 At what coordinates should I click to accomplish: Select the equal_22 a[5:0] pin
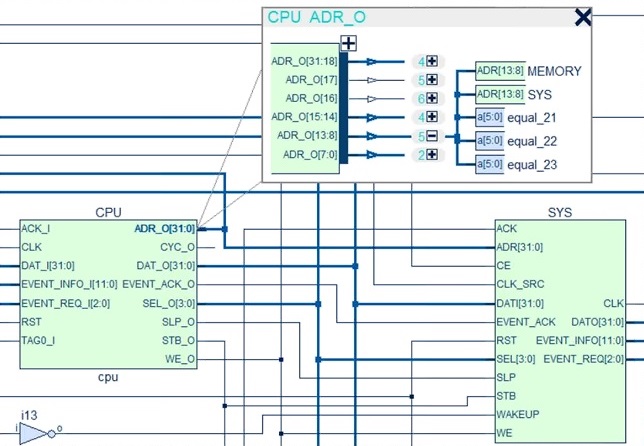[490, 141]
